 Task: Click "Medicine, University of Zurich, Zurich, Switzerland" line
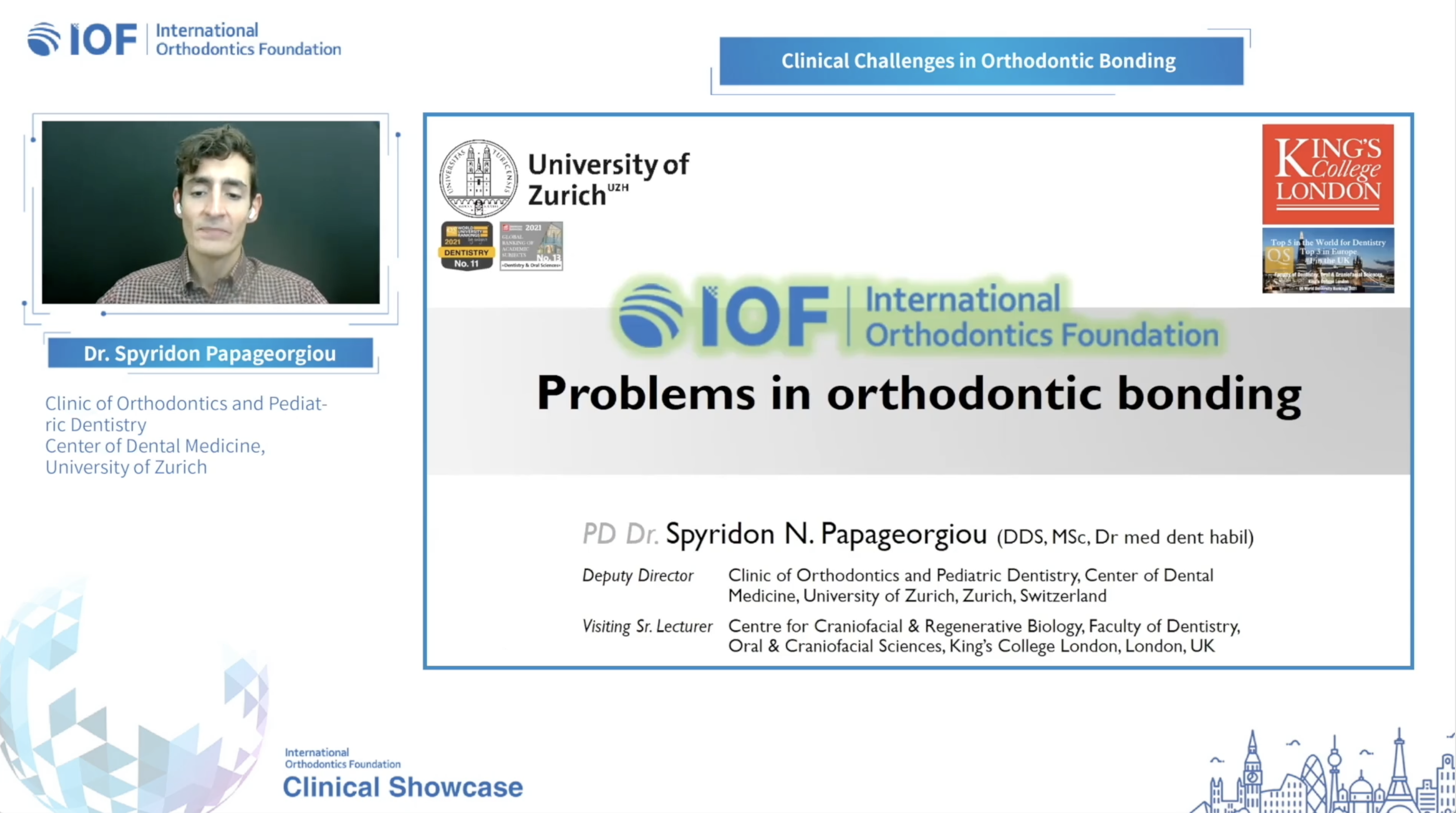pyautogui.click(x=918, y=595)
